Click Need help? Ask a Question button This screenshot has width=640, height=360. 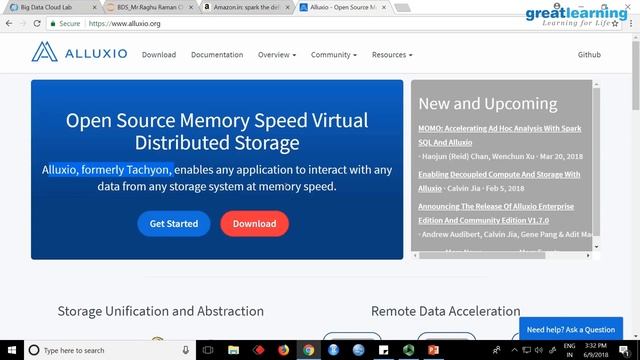pyautogui.click(x=571, y=329)
